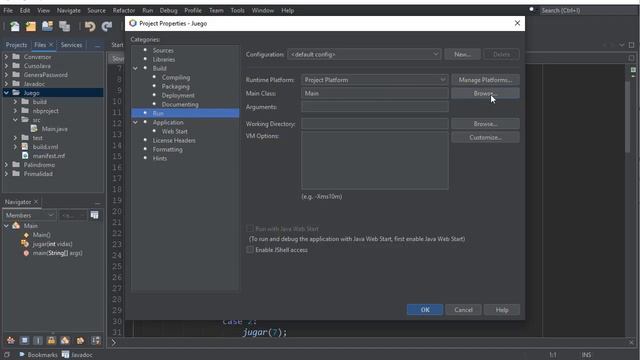The width and height of the screenshot is (640, 360).
Task: Open the Refactor menu
Action: (x=124, y=10)
